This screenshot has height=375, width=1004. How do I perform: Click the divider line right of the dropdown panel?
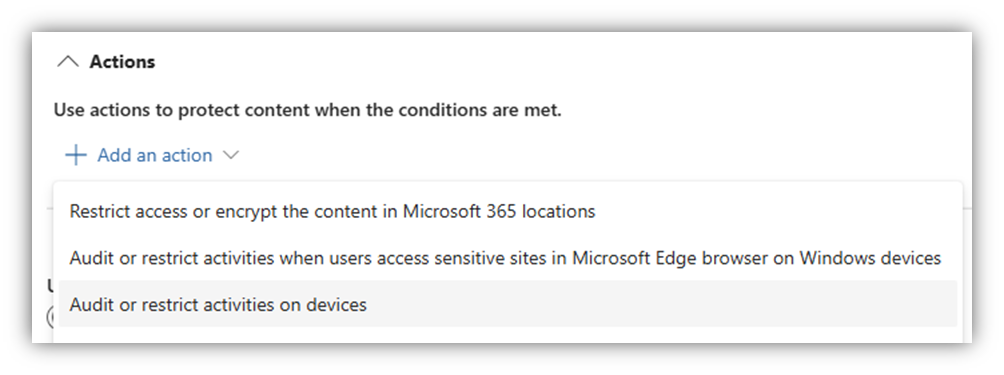pyautogui.click(x=968, y=207)
